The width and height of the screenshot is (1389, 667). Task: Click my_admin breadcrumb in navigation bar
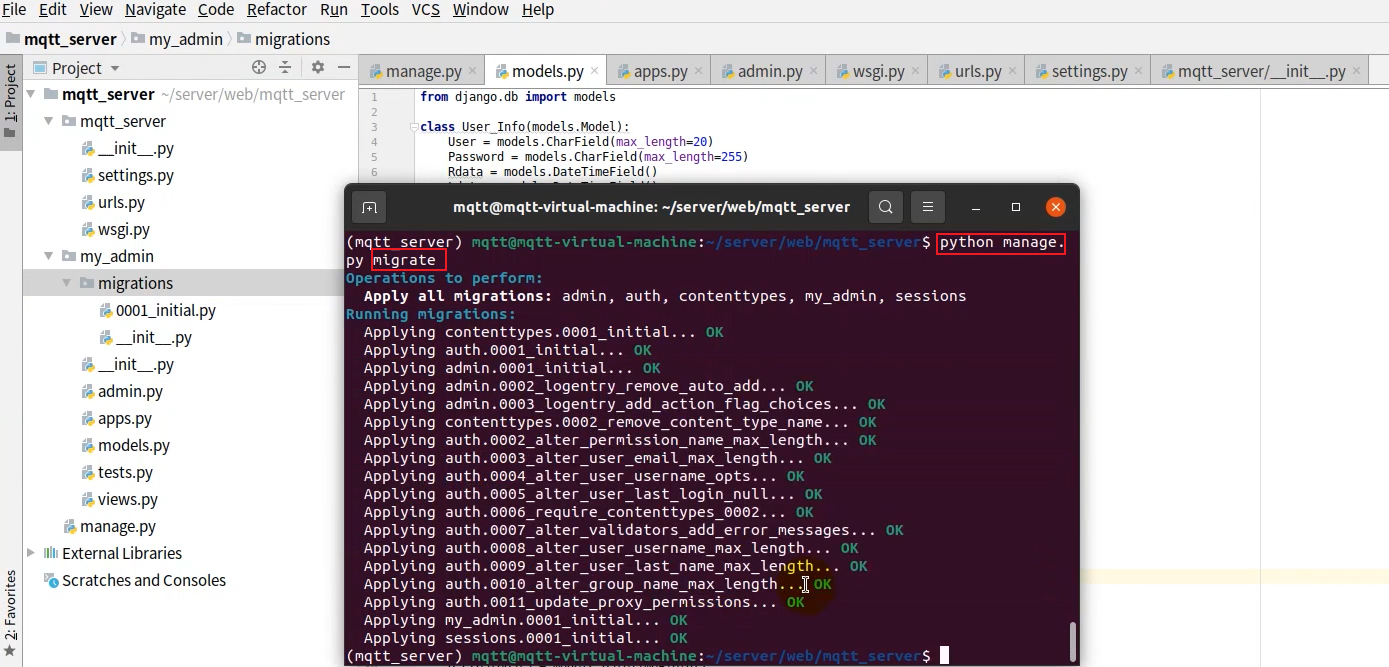click(177, 39)
